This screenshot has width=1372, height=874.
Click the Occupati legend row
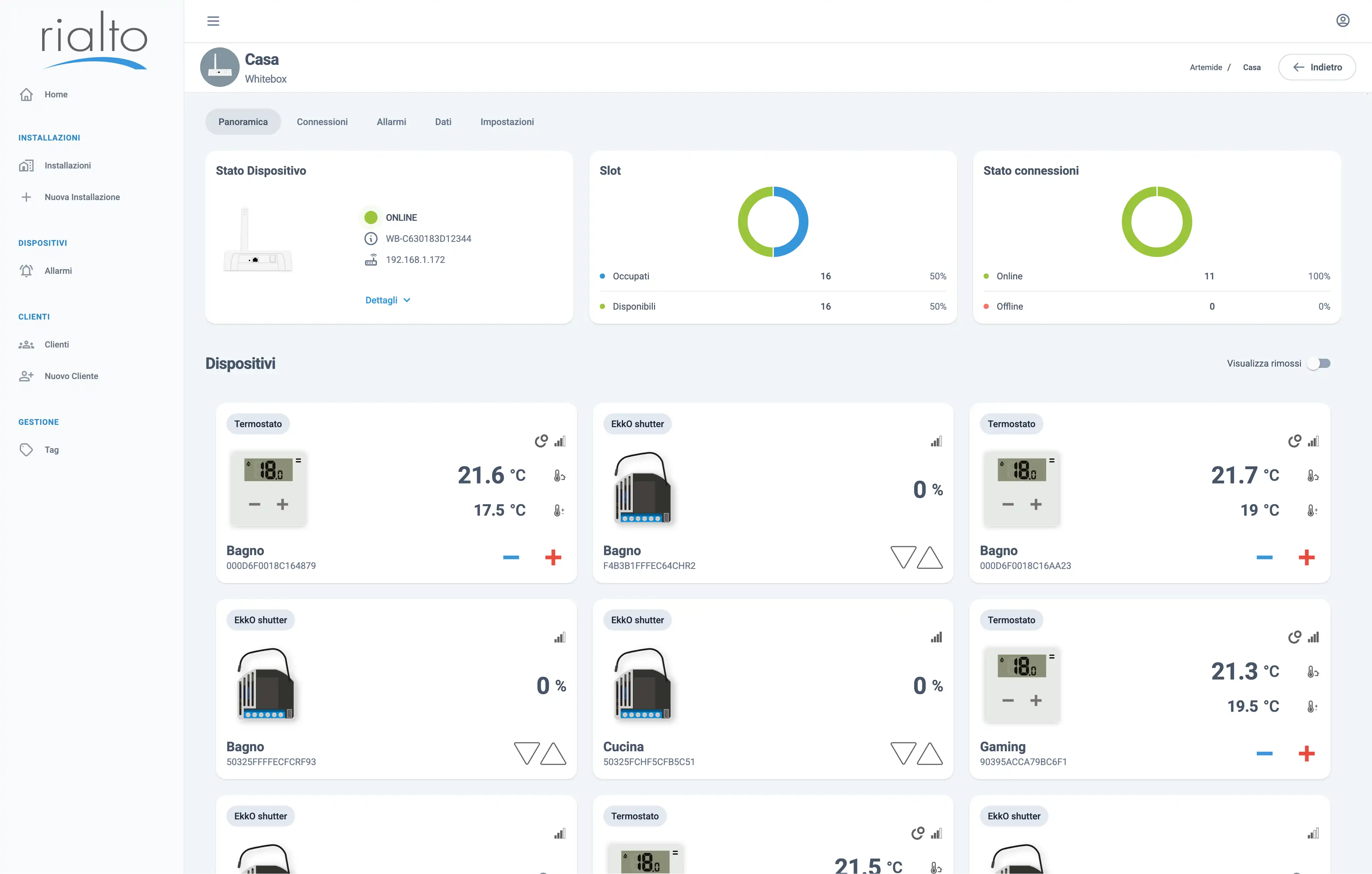tap(773, 276)
